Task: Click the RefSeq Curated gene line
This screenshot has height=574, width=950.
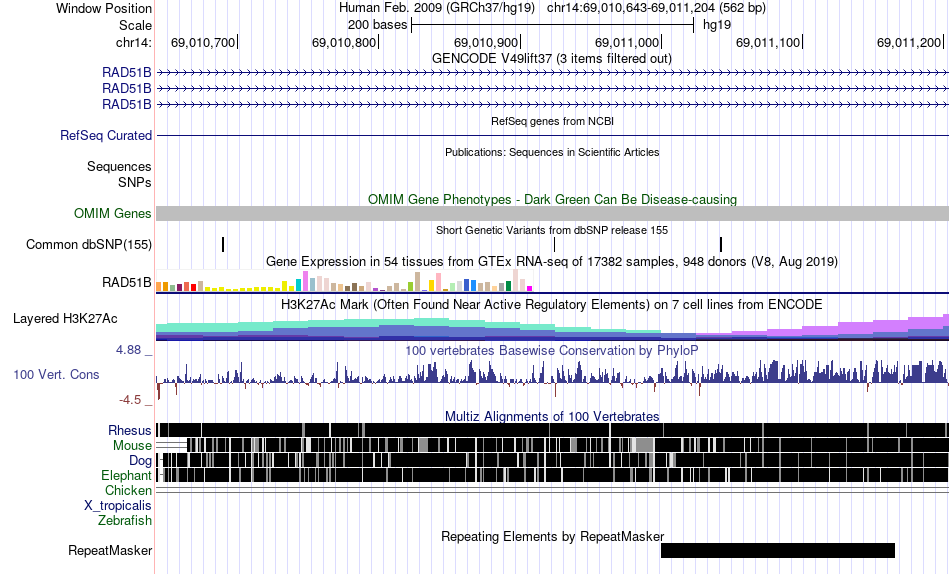Action: tap(553, 135)
